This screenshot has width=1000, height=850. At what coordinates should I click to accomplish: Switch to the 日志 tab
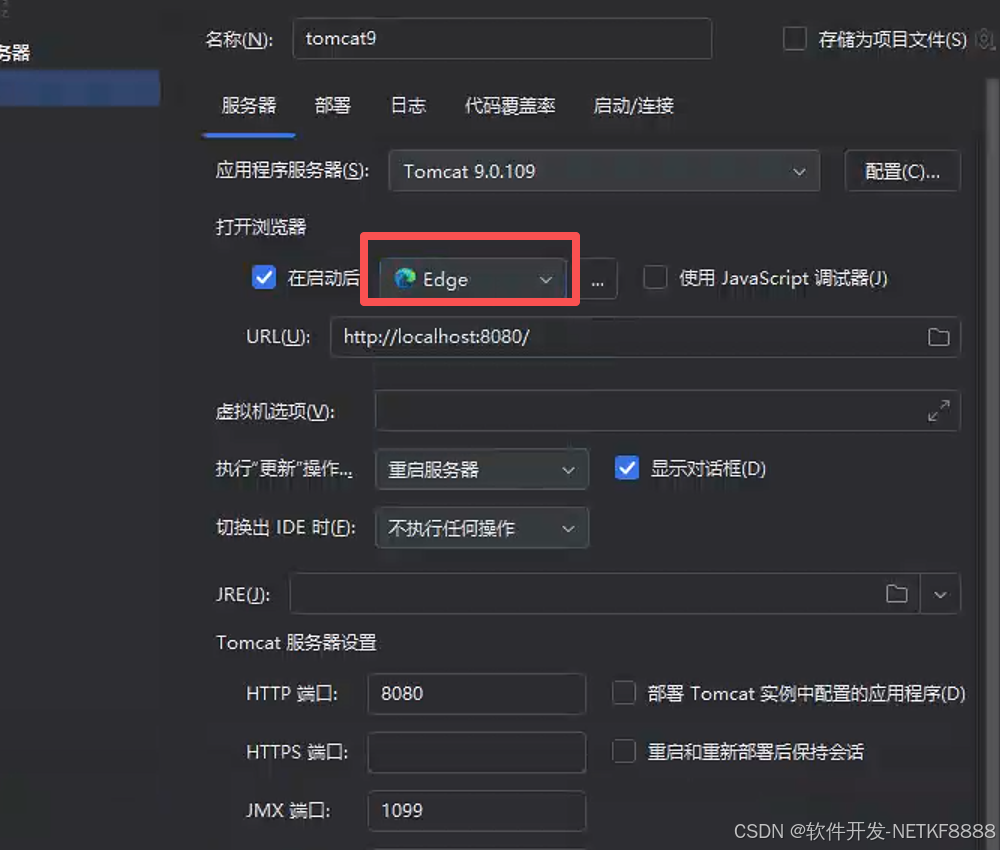point(408,105)
